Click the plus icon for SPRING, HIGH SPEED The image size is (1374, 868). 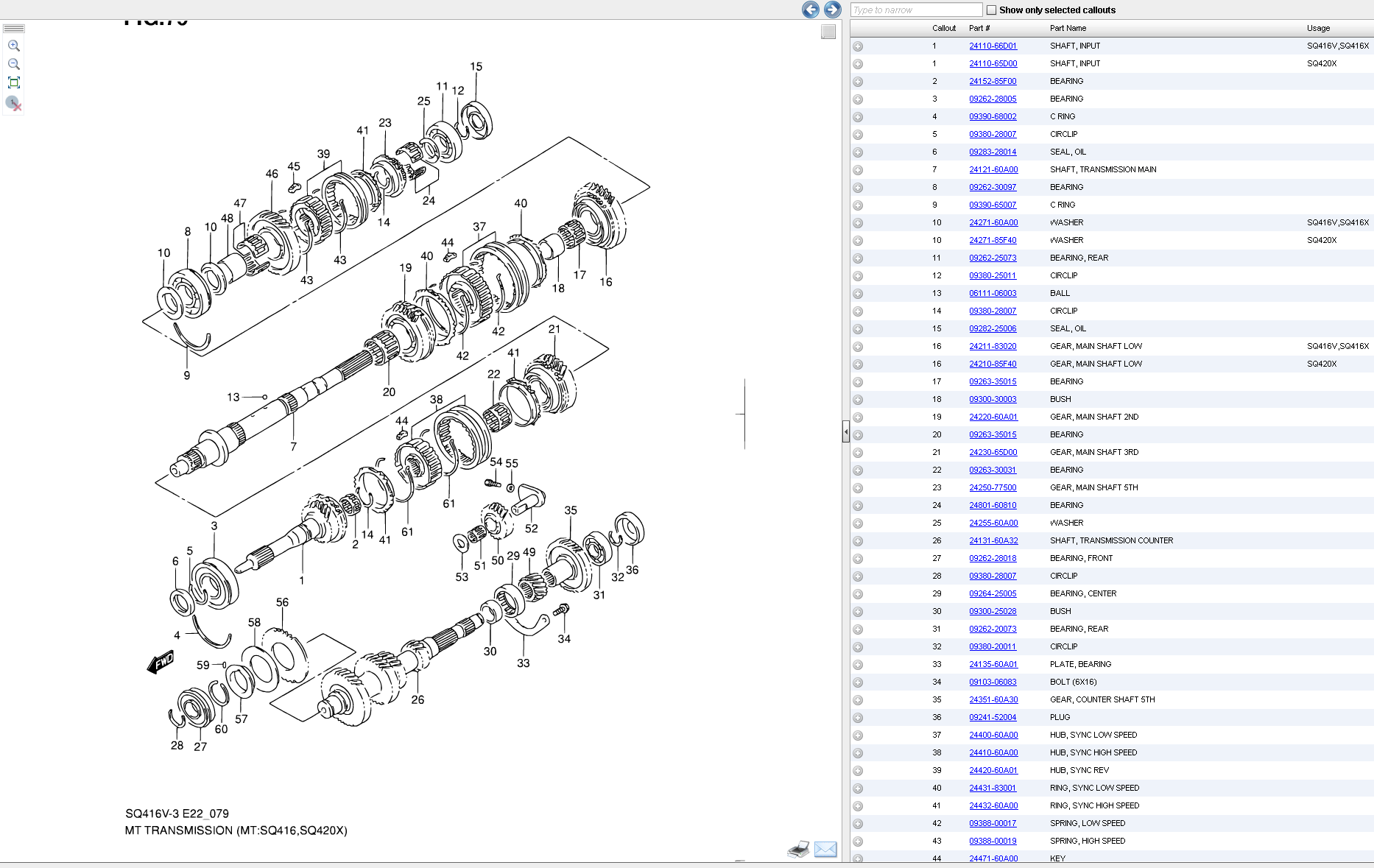point(858,841)
